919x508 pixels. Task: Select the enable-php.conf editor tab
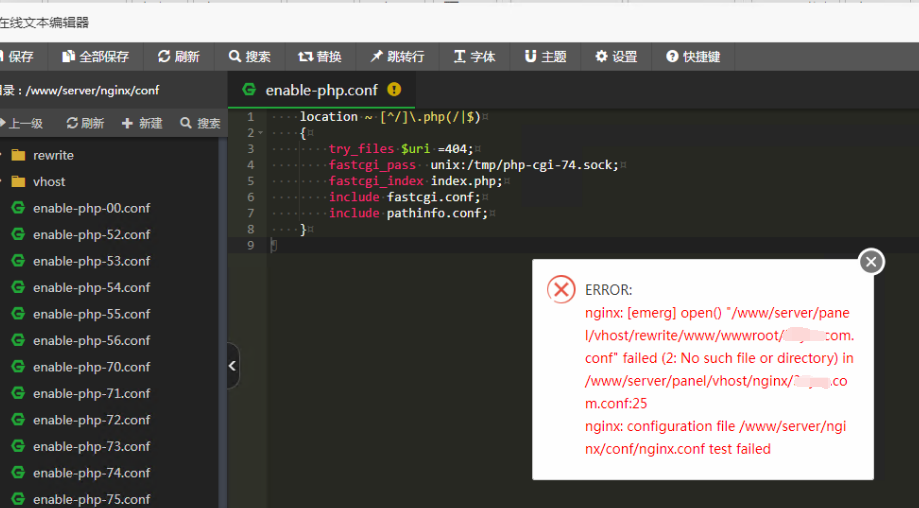pos(320,90)
